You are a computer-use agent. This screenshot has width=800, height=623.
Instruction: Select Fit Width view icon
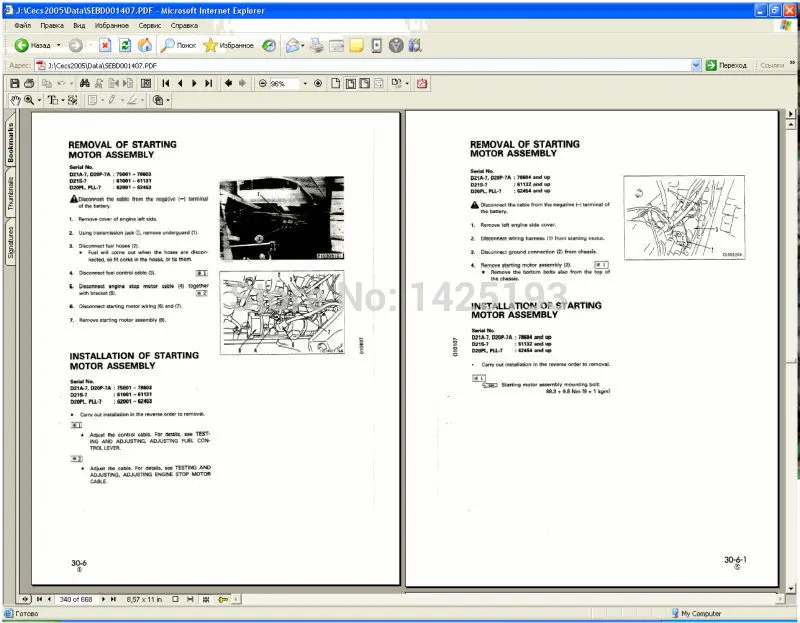coord(364,83)
